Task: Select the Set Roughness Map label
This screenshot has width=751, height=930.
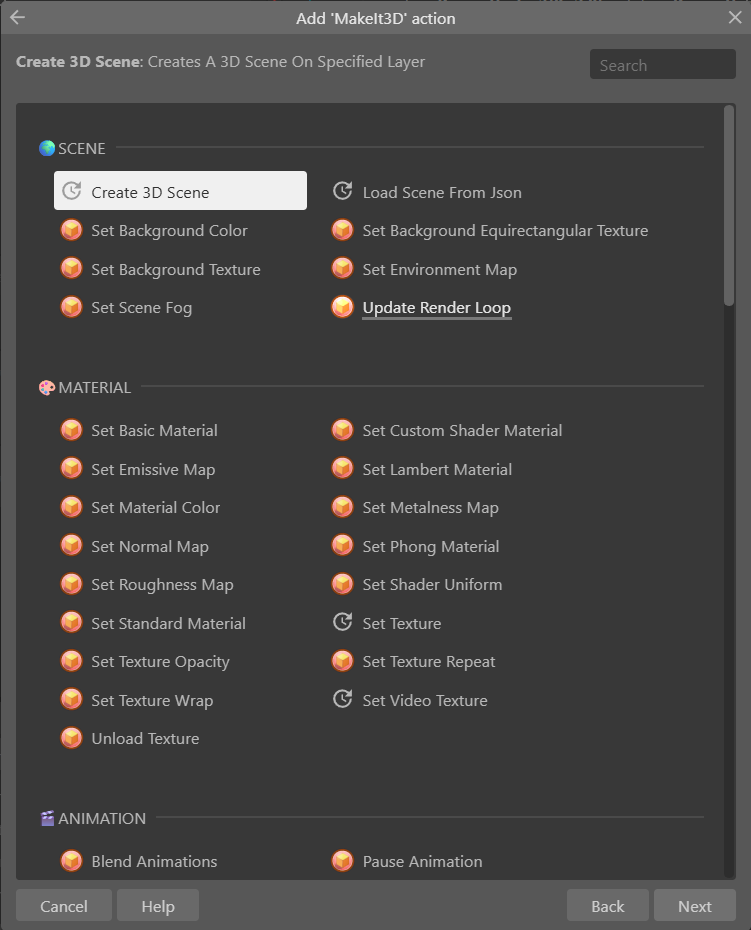Action: coord(162,585)
